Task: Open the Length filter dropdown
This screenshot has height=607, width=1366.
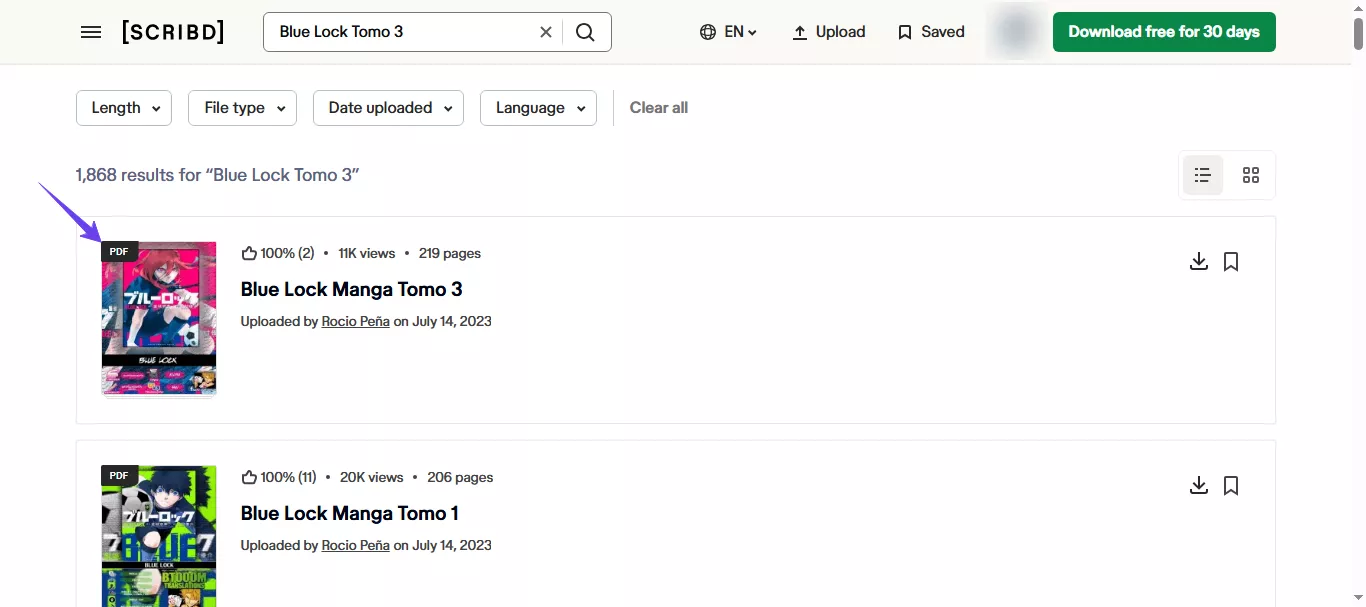Action: click(123, 107)
